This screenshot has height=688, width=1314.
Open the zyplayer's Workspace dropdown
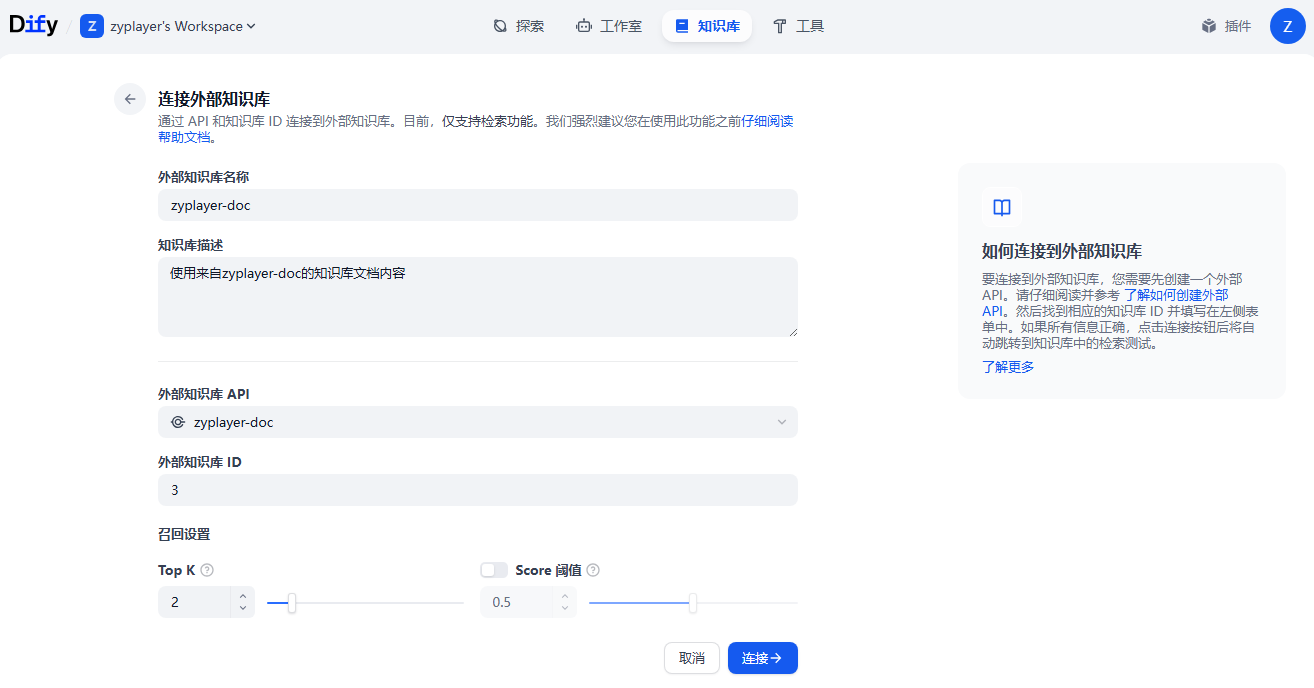click(x=183, y=26)
